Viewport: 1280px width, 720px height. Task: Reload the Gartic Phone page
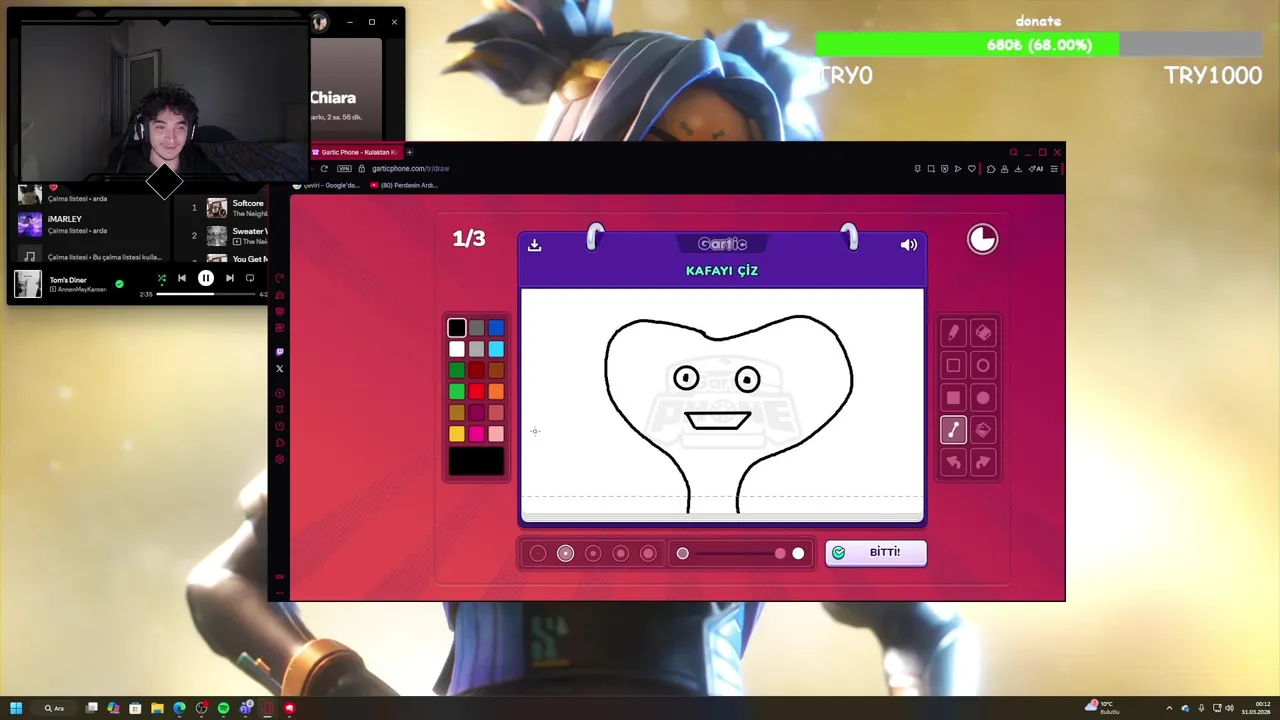point(324,168)
